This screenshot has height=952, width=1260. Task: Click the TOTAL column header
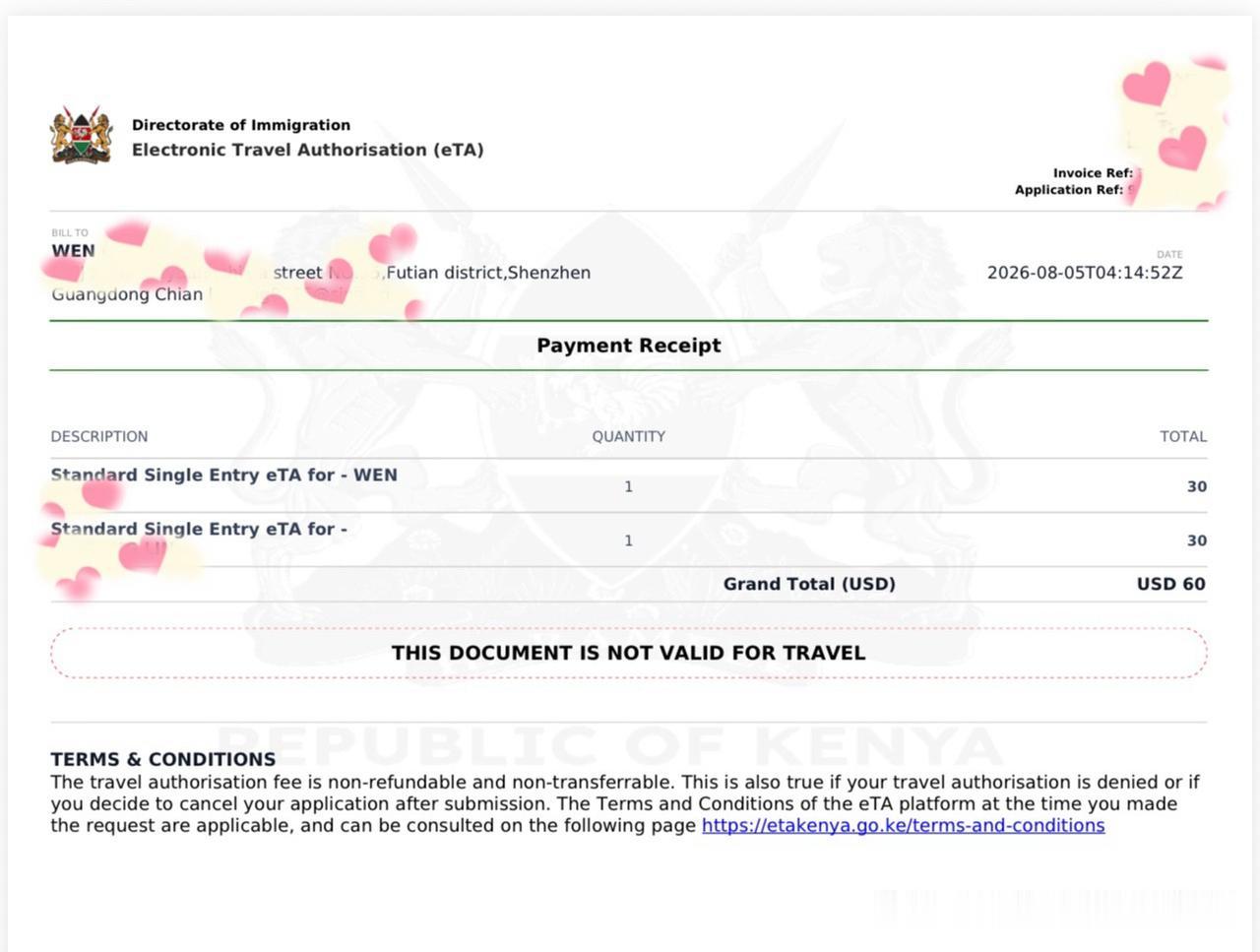[x=1183, y=436]
